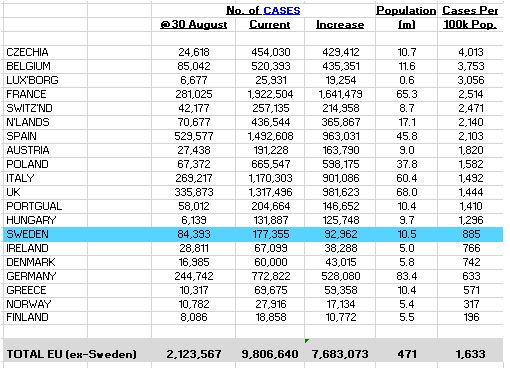
Task: Select the SWEDEN highlighted row label
Action: coord(27,234)
